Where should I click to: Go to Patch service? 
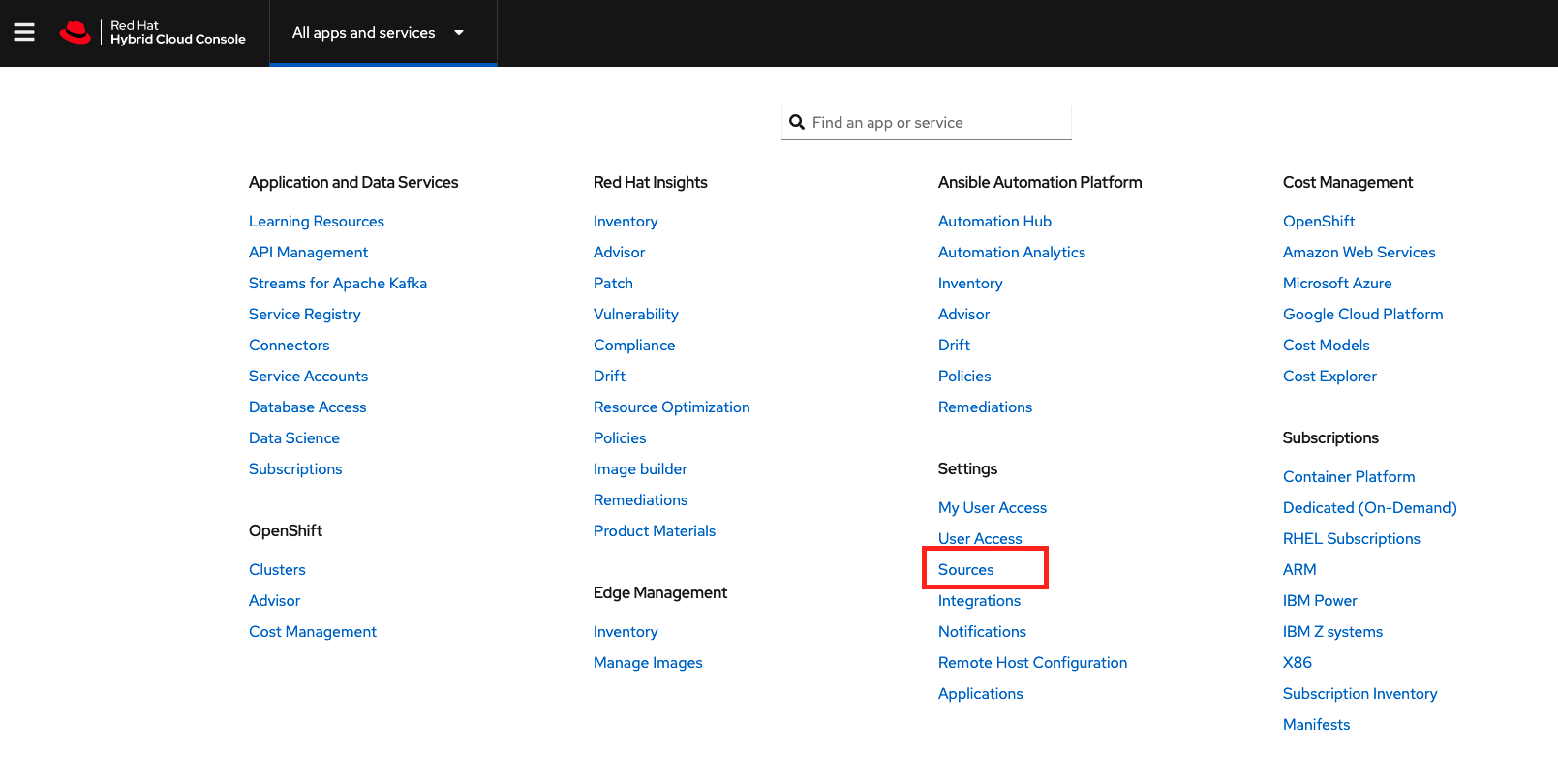[613, 284]
